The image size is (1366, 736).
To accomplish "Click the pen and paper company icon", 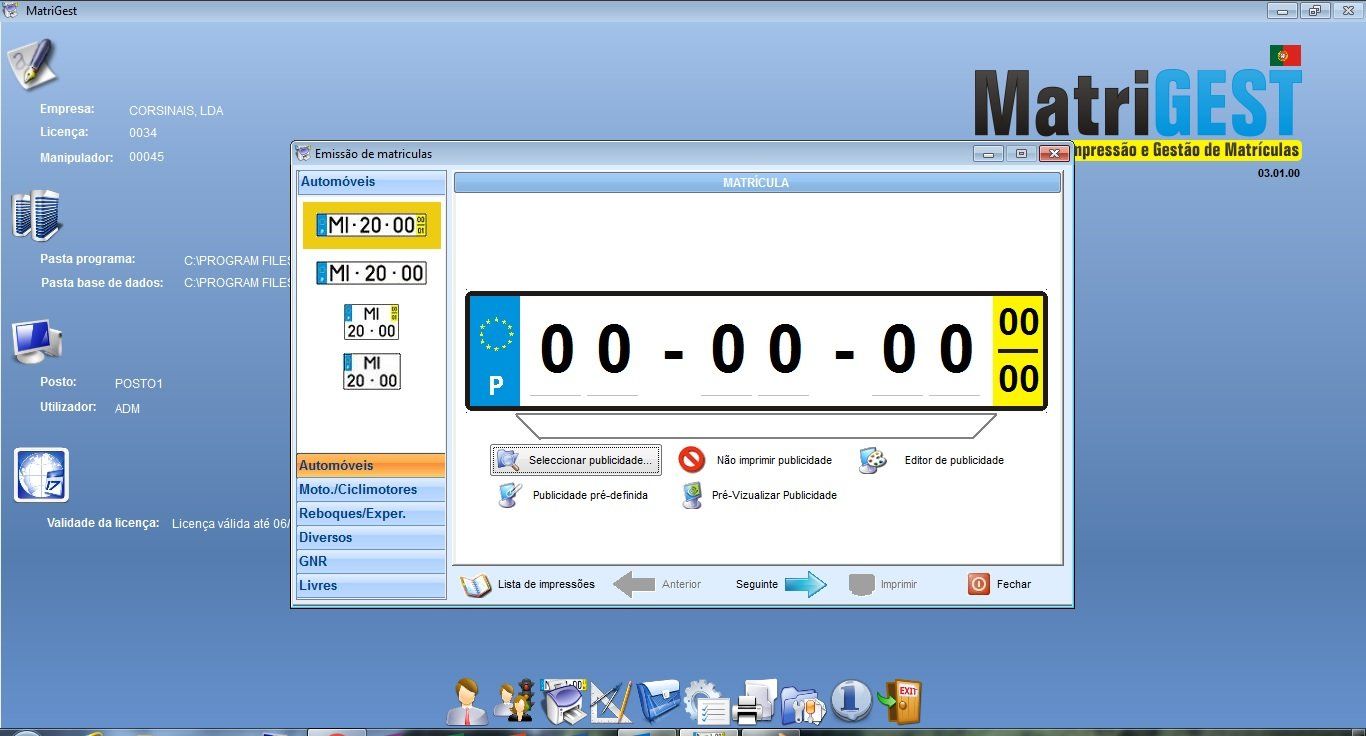I will (x=33, y=63).
